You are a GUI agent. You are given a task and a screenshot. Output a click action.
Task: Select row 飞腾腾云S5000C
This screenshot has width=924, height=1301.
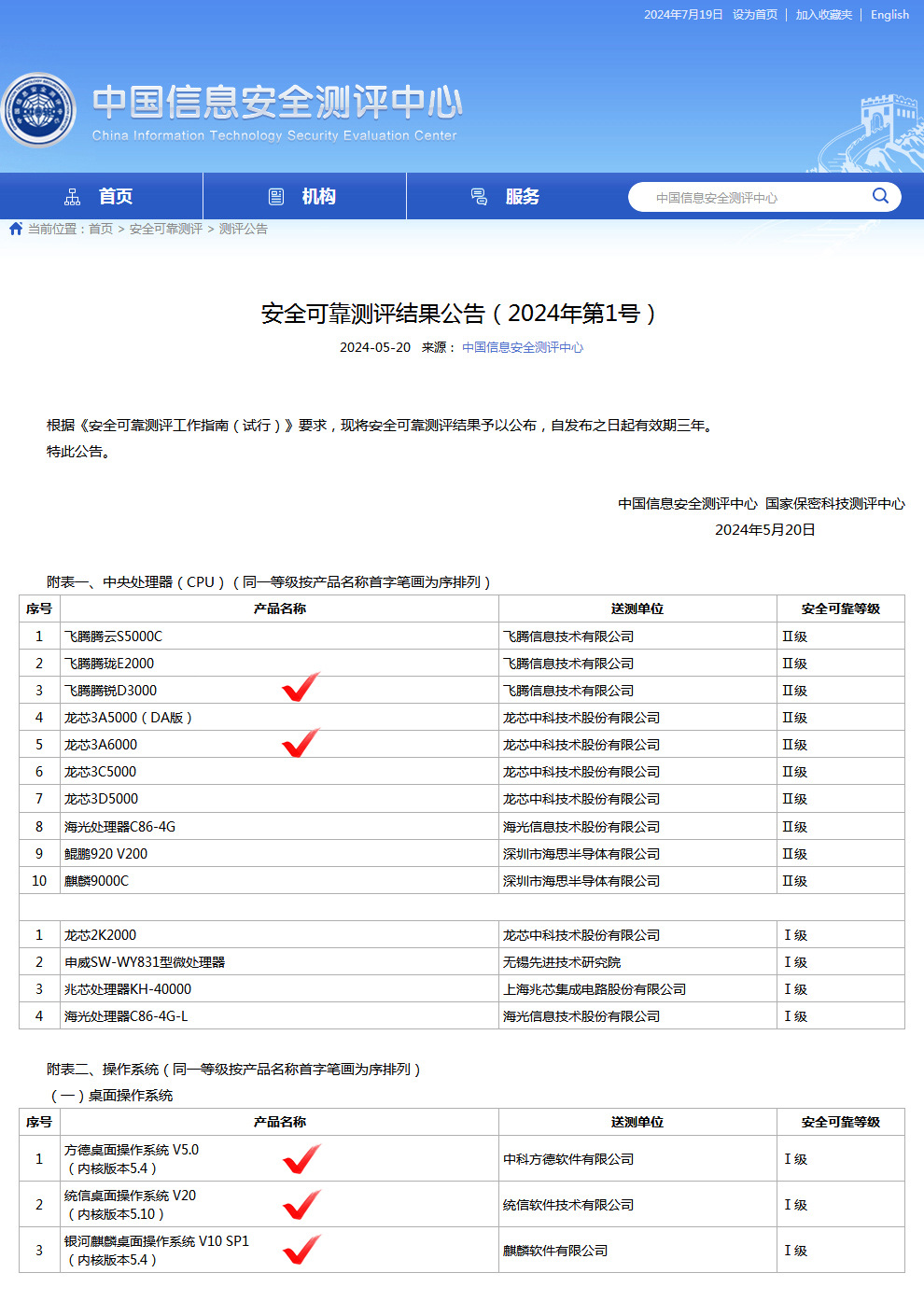pyautogui.click(x=461, y=637)
